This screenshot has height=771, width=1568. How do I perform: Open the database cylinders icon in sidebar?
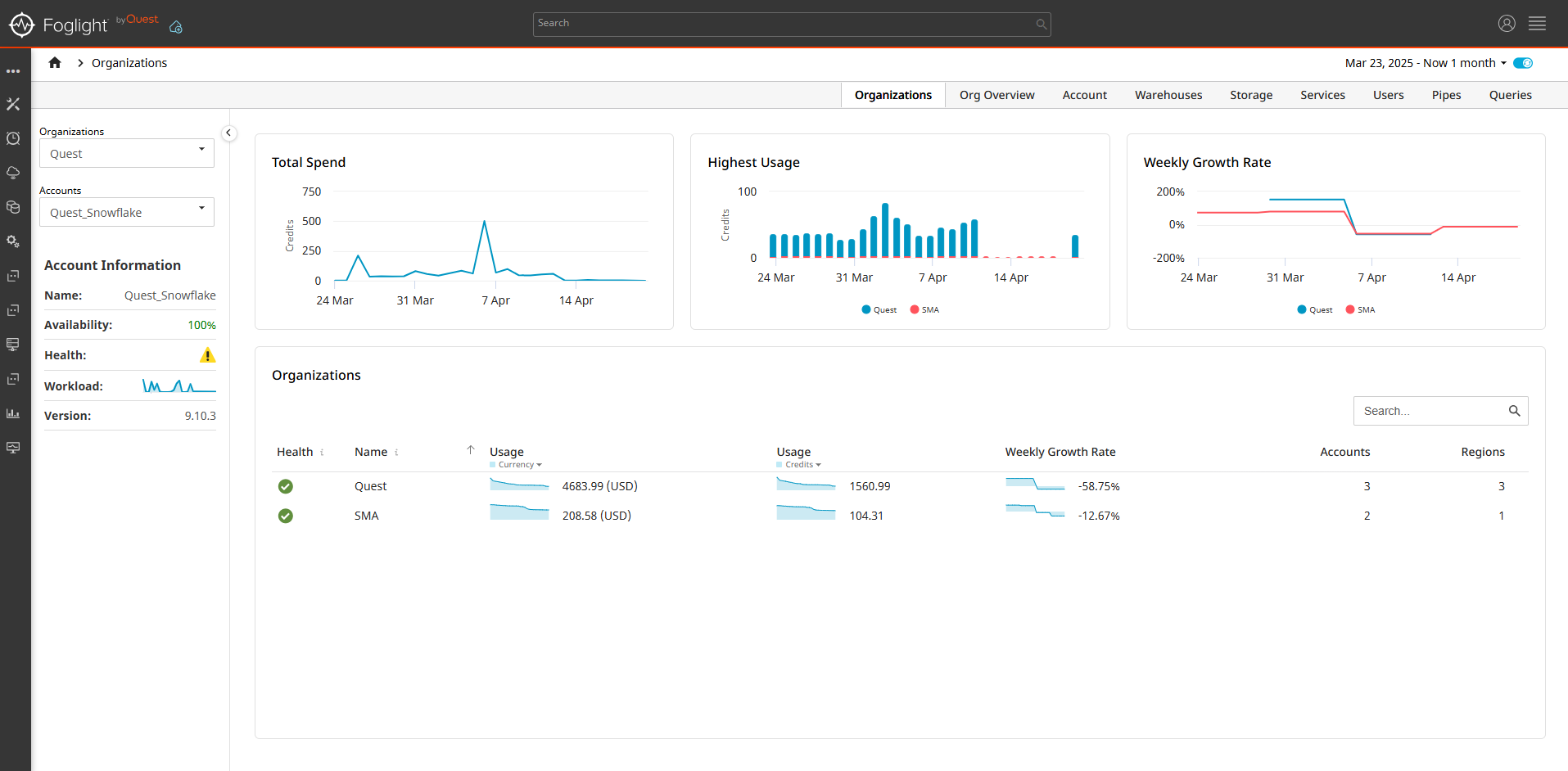coord(13,207)
